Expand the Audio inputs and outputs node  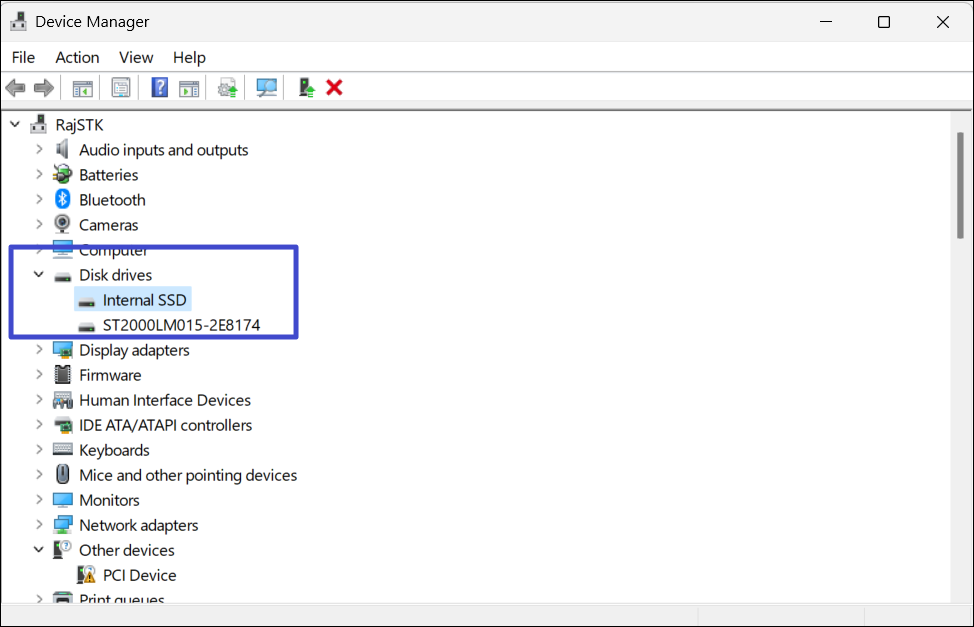[39, 150]
